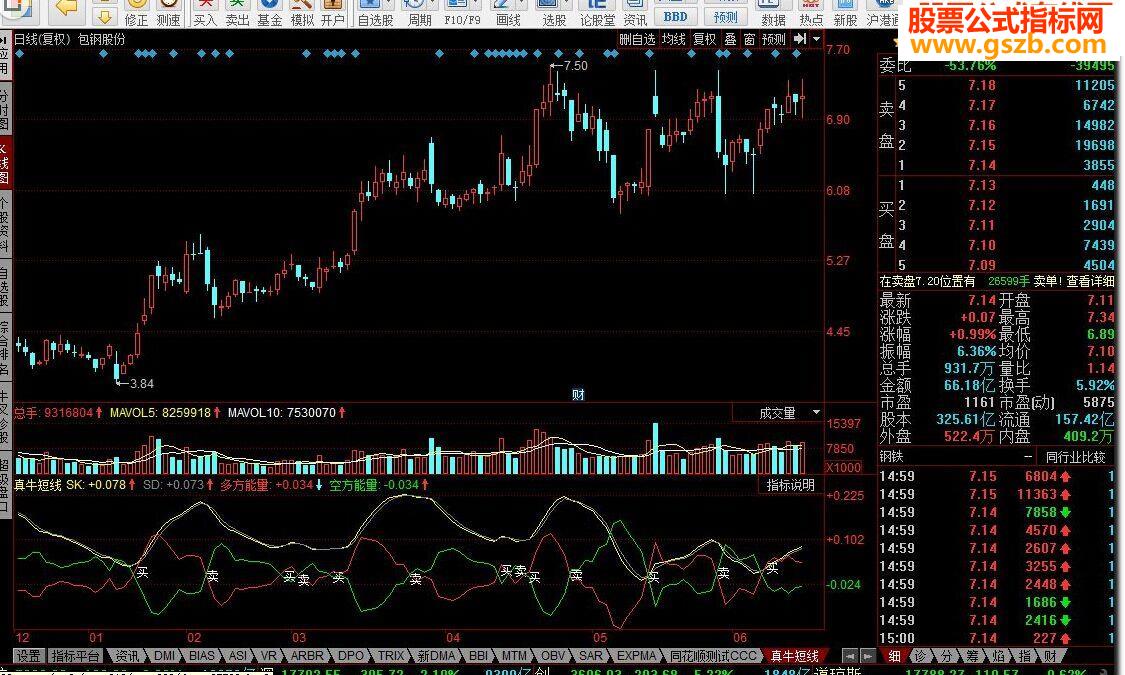Open the 指标说明 indicator description
The height and width of the screenshot is (675, 1125).
[791, 486]
